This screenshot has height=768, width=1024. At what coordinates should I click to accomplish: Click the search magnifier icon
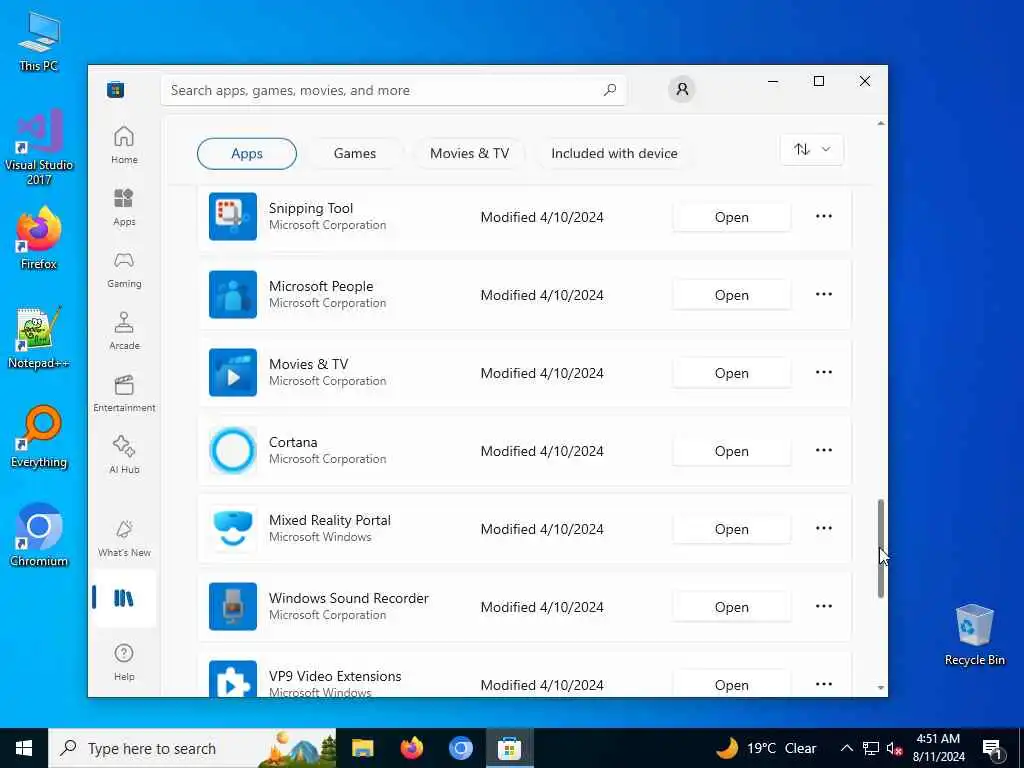point(609,90)
